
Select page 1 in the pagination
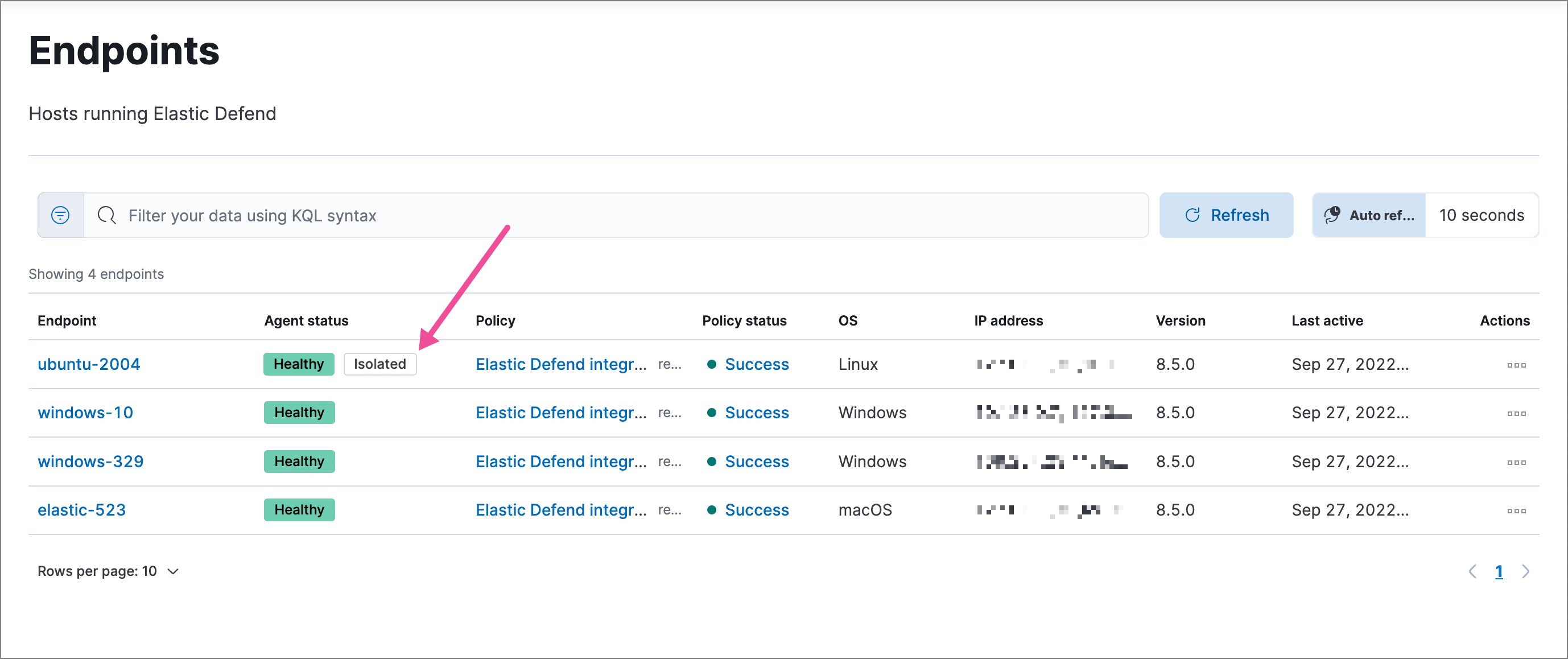[x=1499, y=571]
